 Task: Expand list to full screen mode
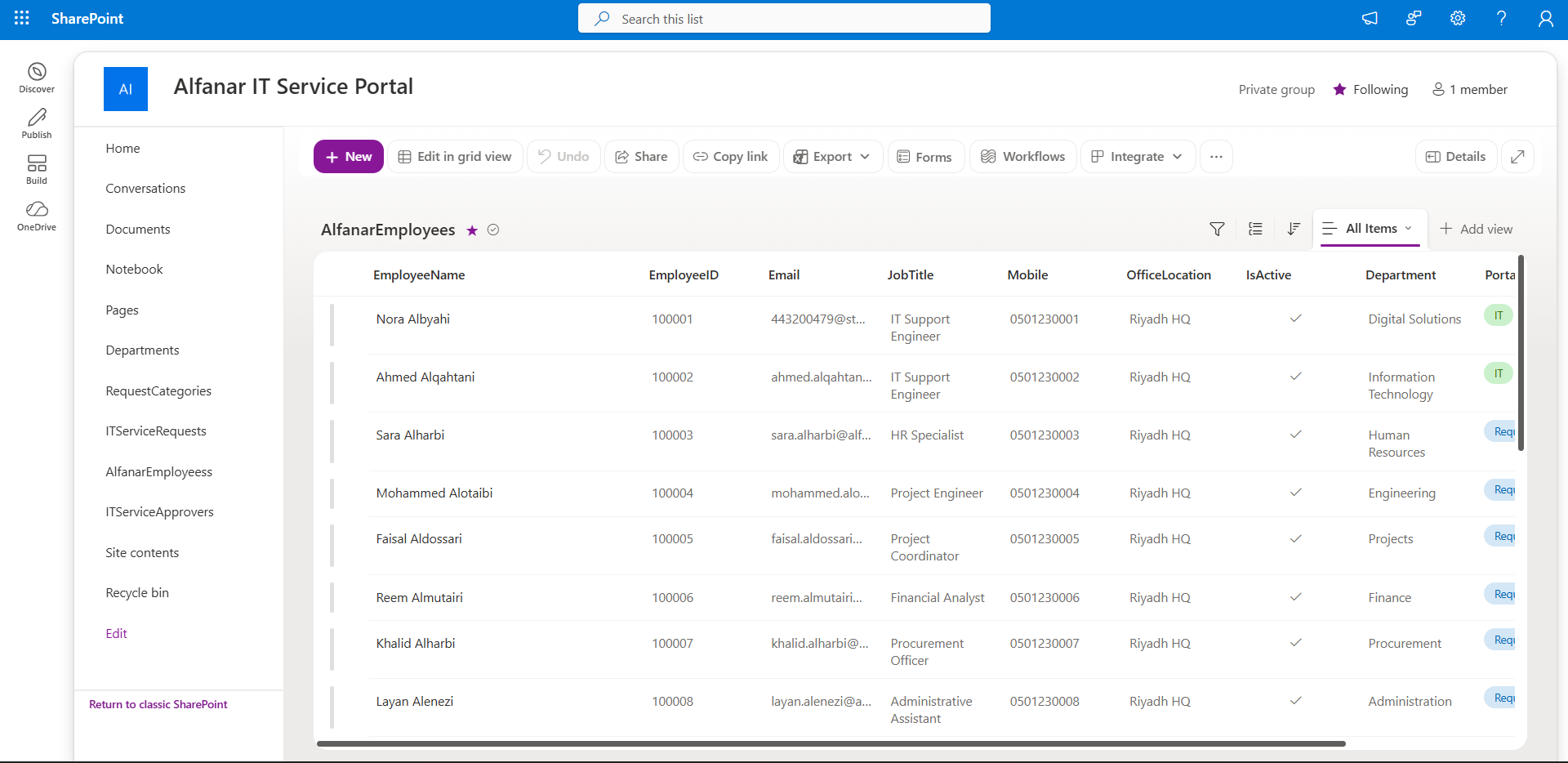[1517, 156]
